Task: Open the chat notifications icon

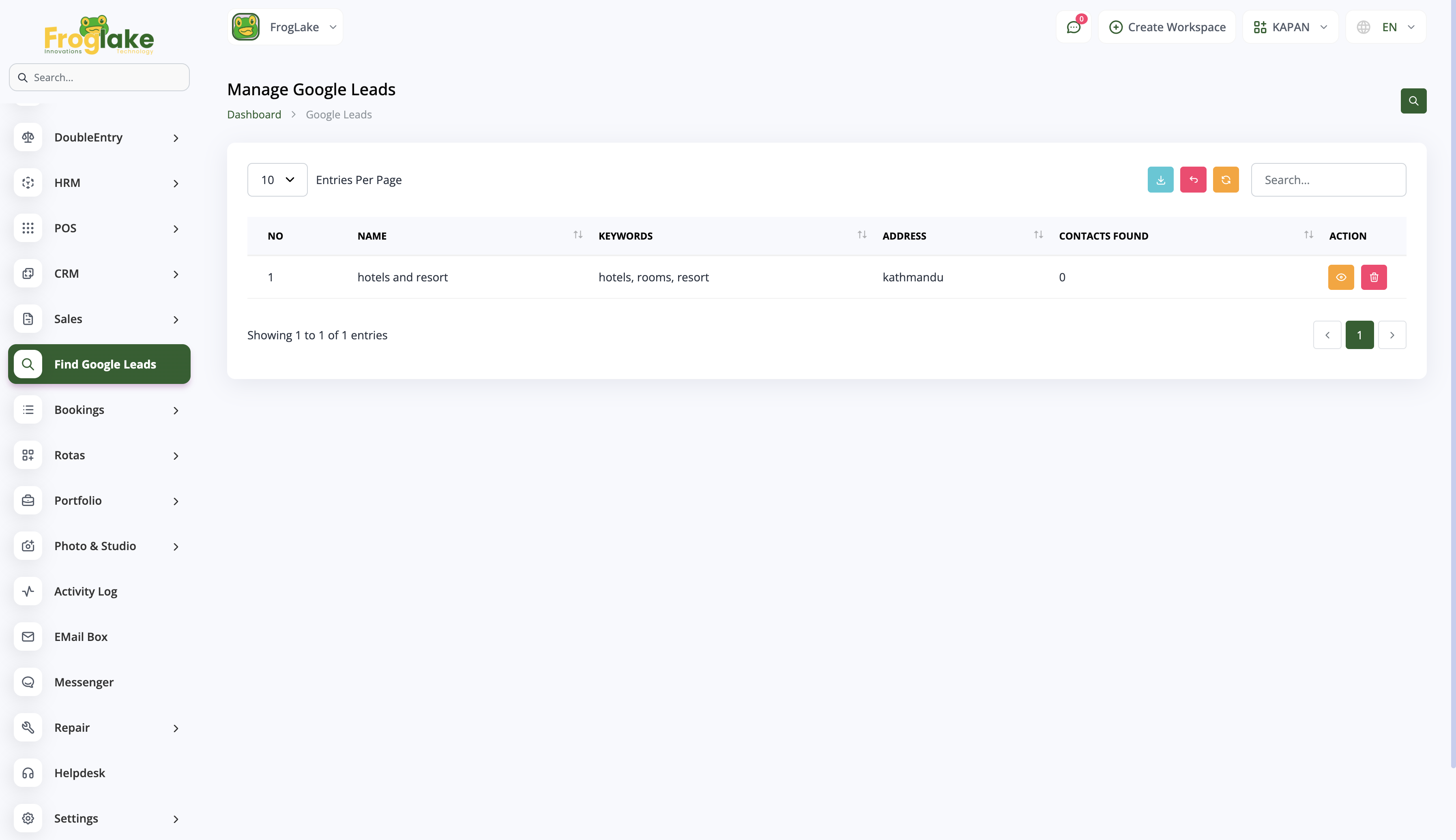Action: (1074, 27)
